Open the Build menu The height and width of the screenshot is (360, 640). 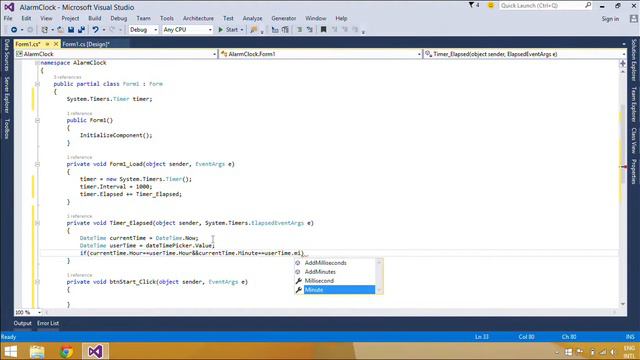click(95, 18)
